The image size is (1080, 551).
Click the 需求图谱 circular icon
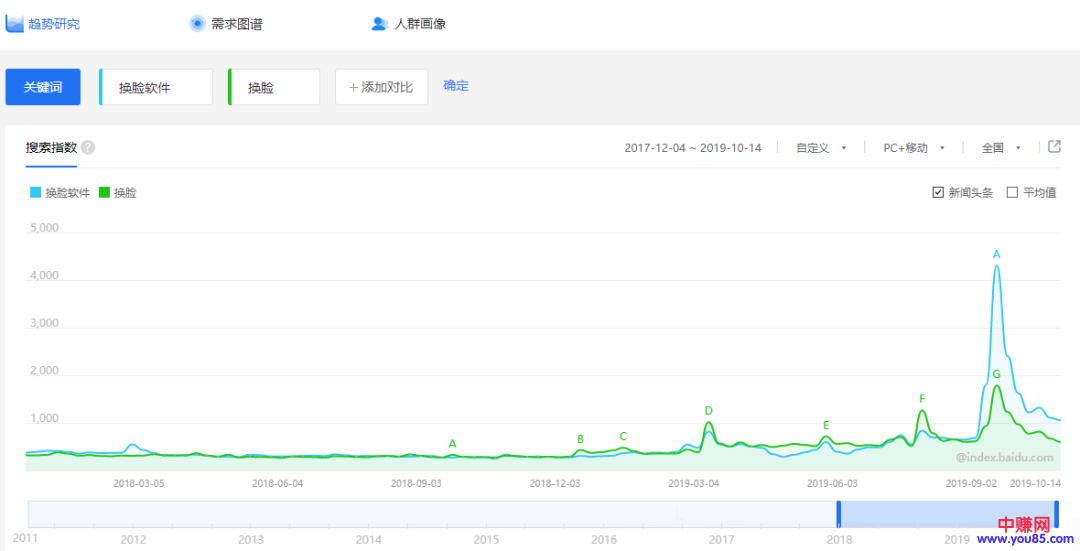tap(197, 23)
